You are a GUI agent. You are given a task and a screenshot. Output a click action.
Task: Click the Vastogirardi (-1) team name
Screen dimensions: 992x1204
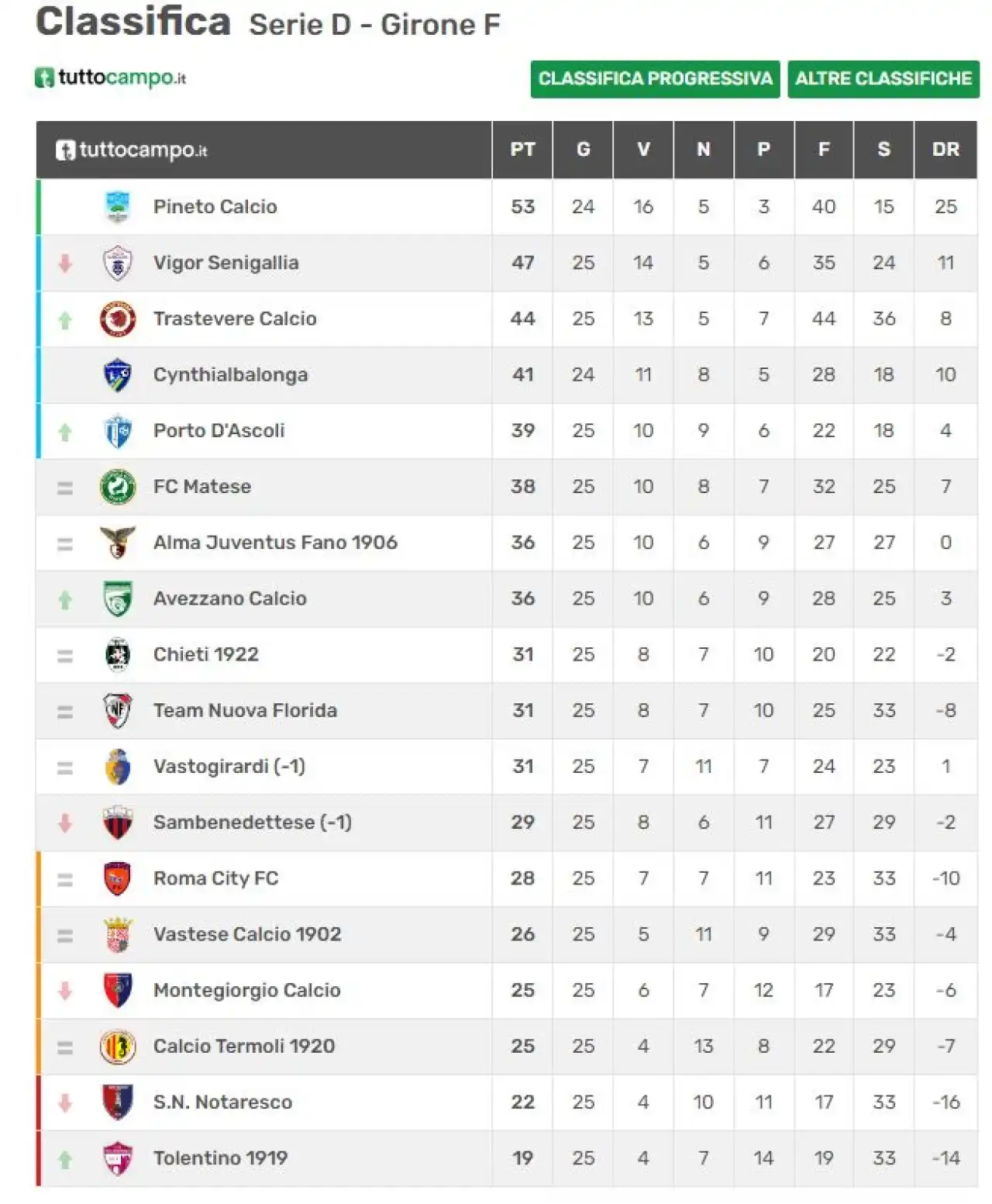pos(229,767)
